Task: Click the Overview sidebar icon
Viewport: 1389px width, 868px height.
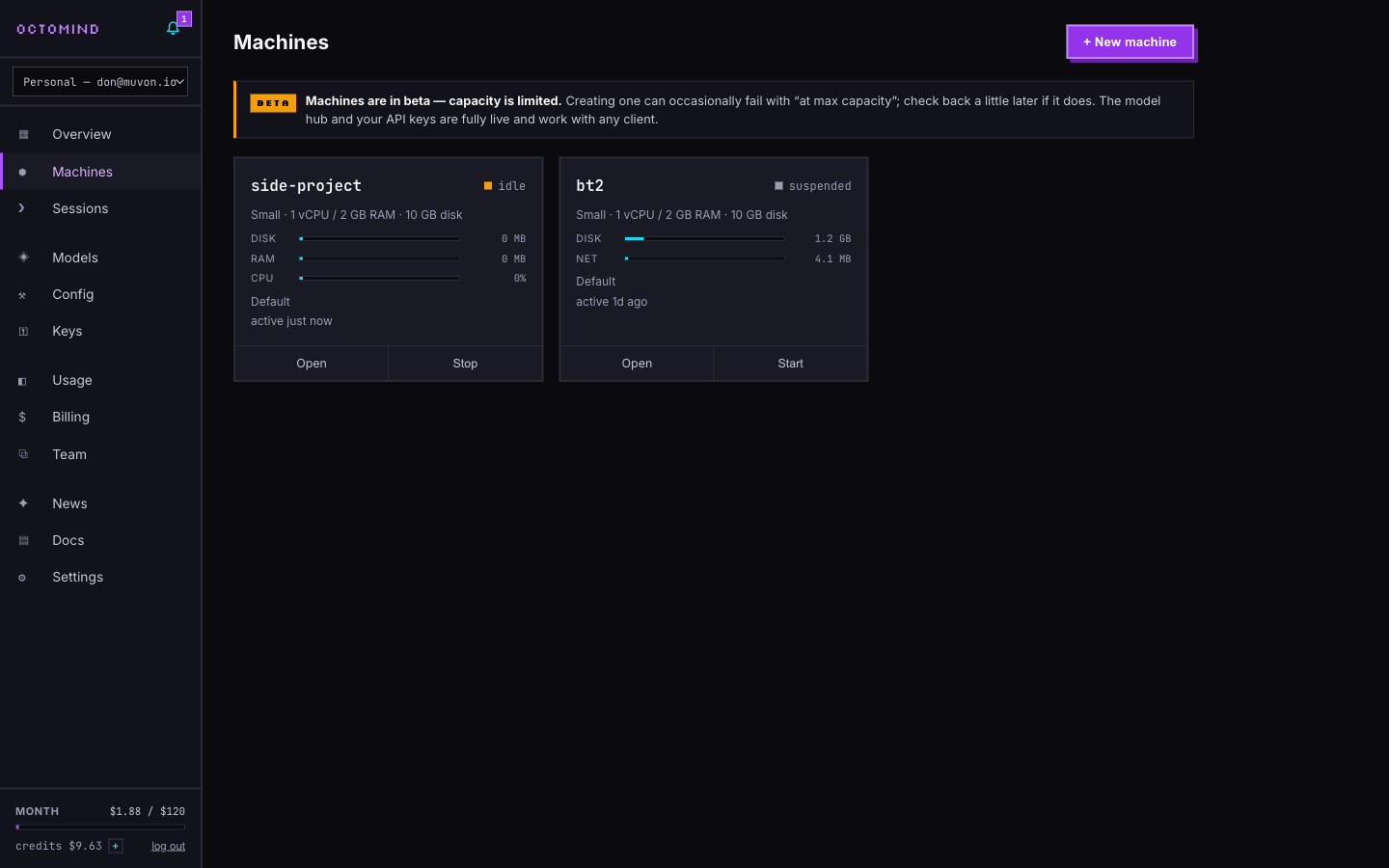Action: tap(23, 134)
